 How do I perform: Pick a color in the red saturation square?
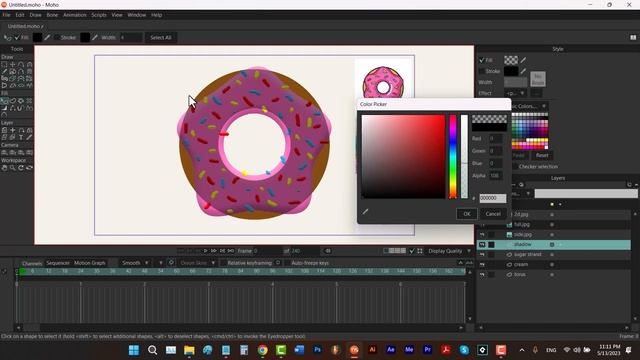tap(403, 157)
